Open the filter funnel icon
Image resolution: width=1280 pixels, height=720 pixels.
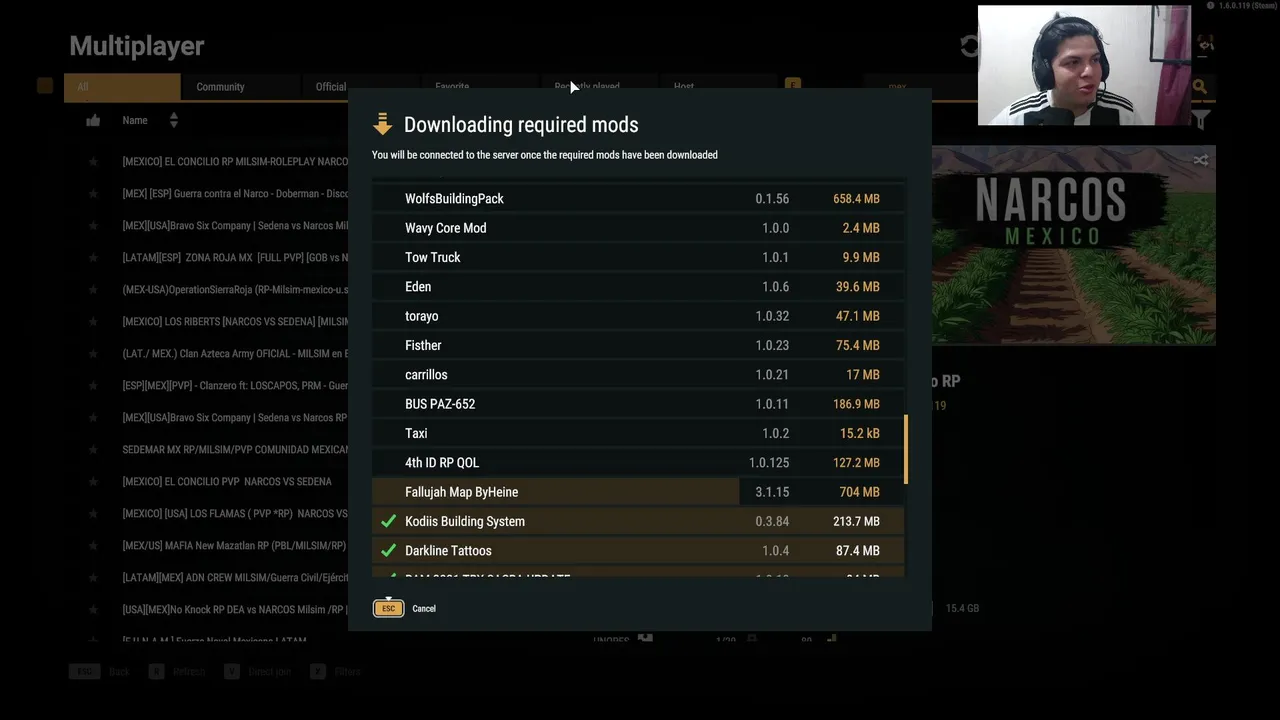[x=1201, y=120]
